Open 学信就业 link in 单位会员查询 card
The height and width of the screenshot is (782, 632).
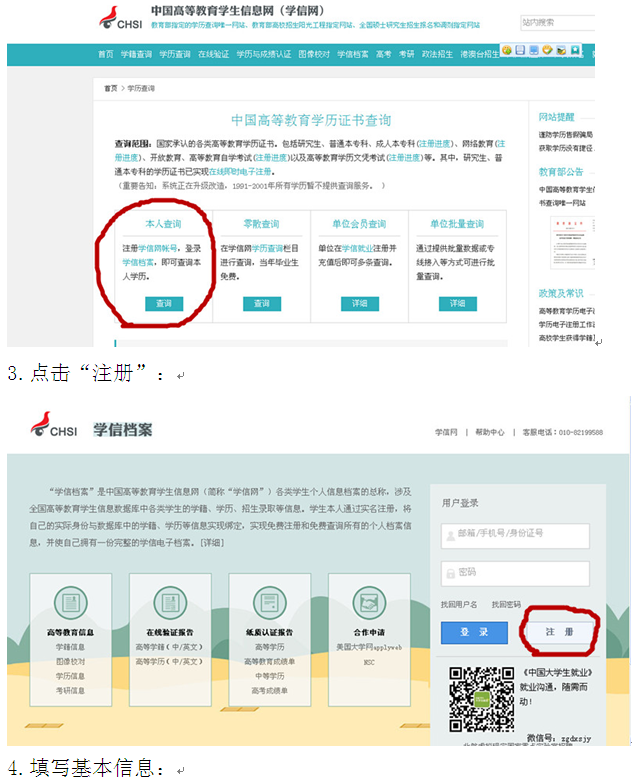(358, 248)
